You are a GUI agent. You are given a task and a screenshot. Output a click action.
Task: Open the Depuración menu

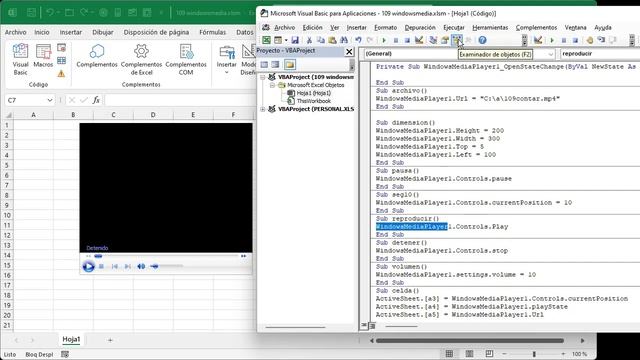[420, 27]
